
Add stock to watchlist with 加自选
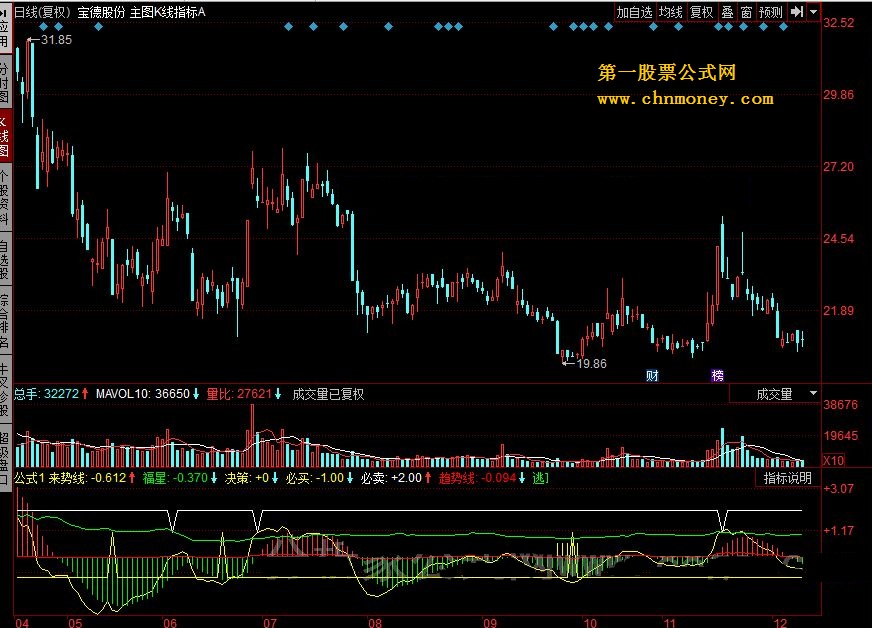[x=634, y=12]
